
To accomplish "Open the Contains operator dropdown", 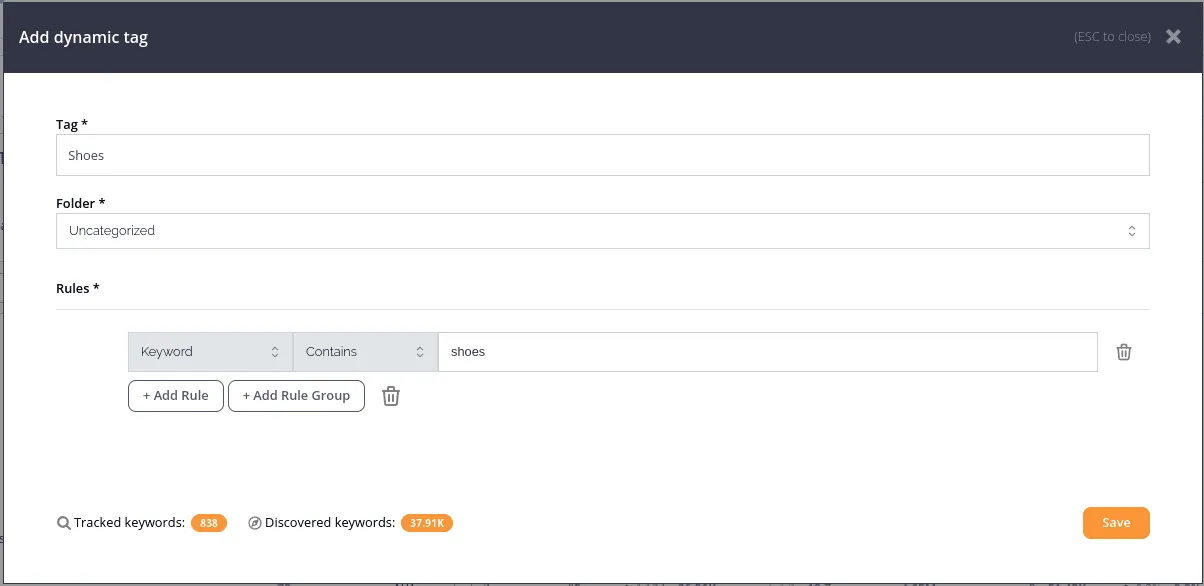I will coord(365,352).
